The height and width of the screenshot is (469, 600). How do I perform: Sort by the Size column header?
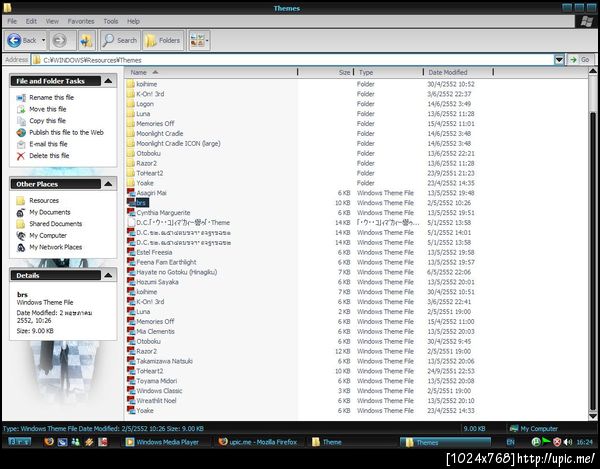325,72
